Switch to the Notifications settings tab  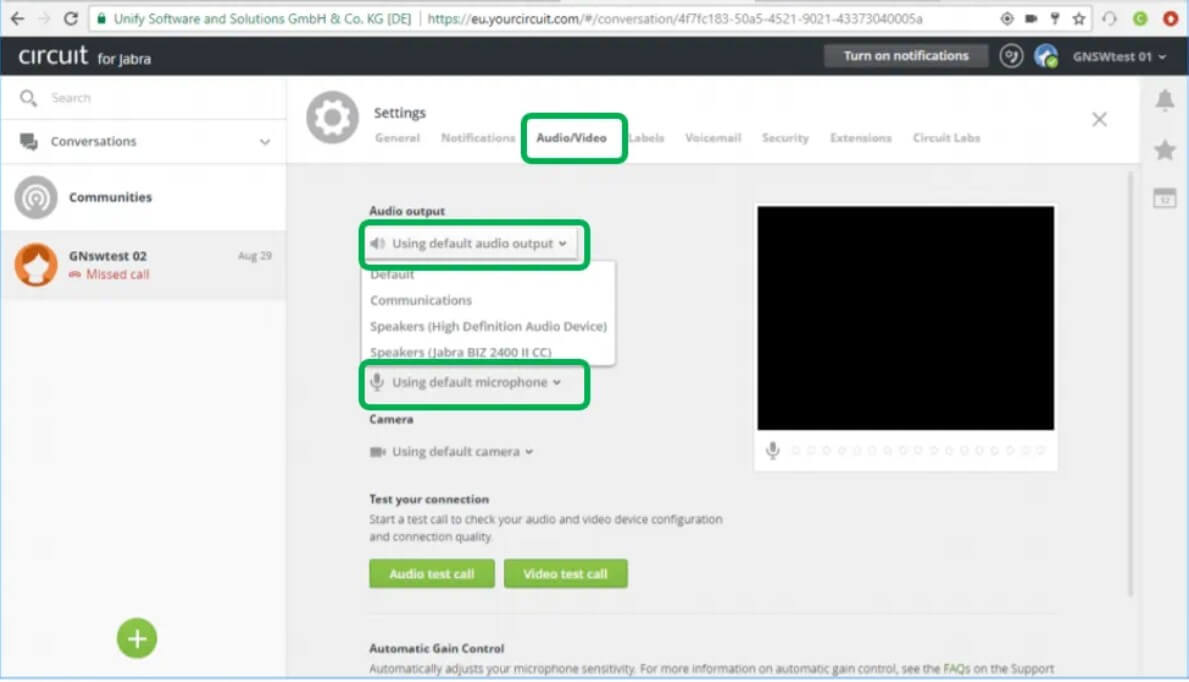point(477,138)
